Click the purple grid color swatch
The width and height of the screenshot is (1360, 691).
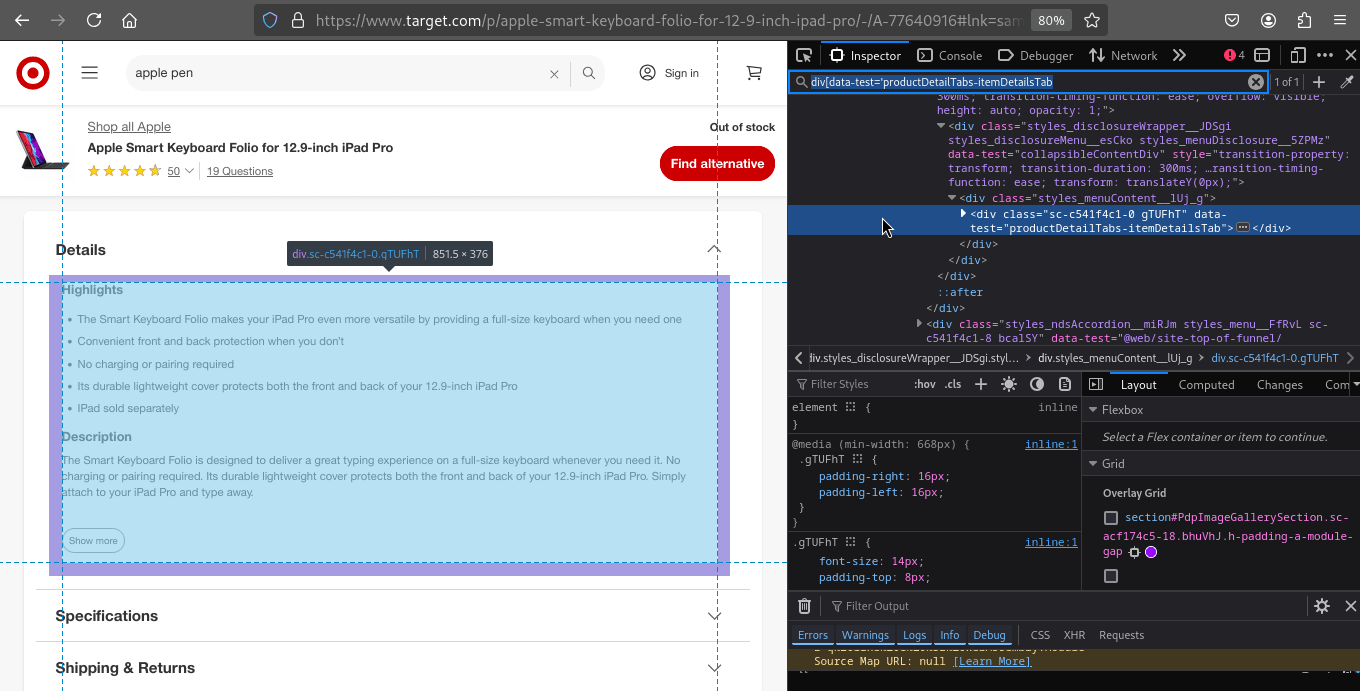(x=1151, y=552)
